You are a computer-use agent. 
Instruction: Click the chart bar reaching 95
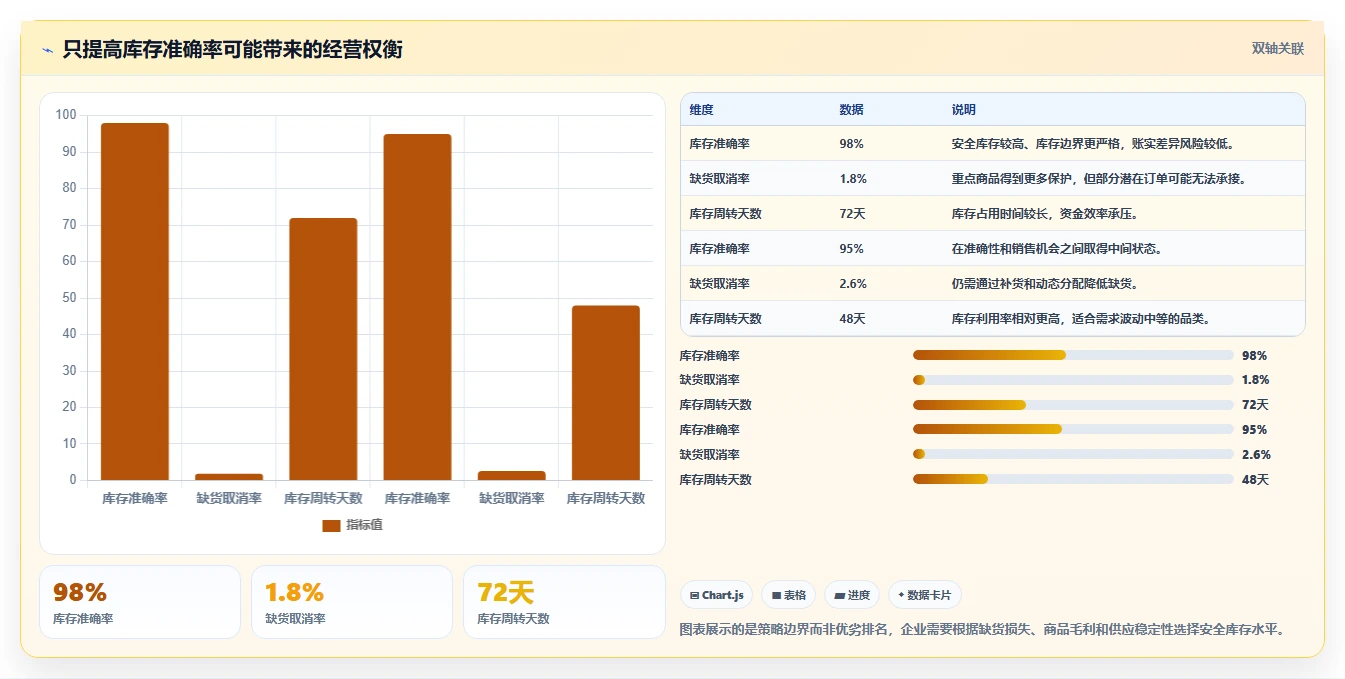click(x=417, y=307)
